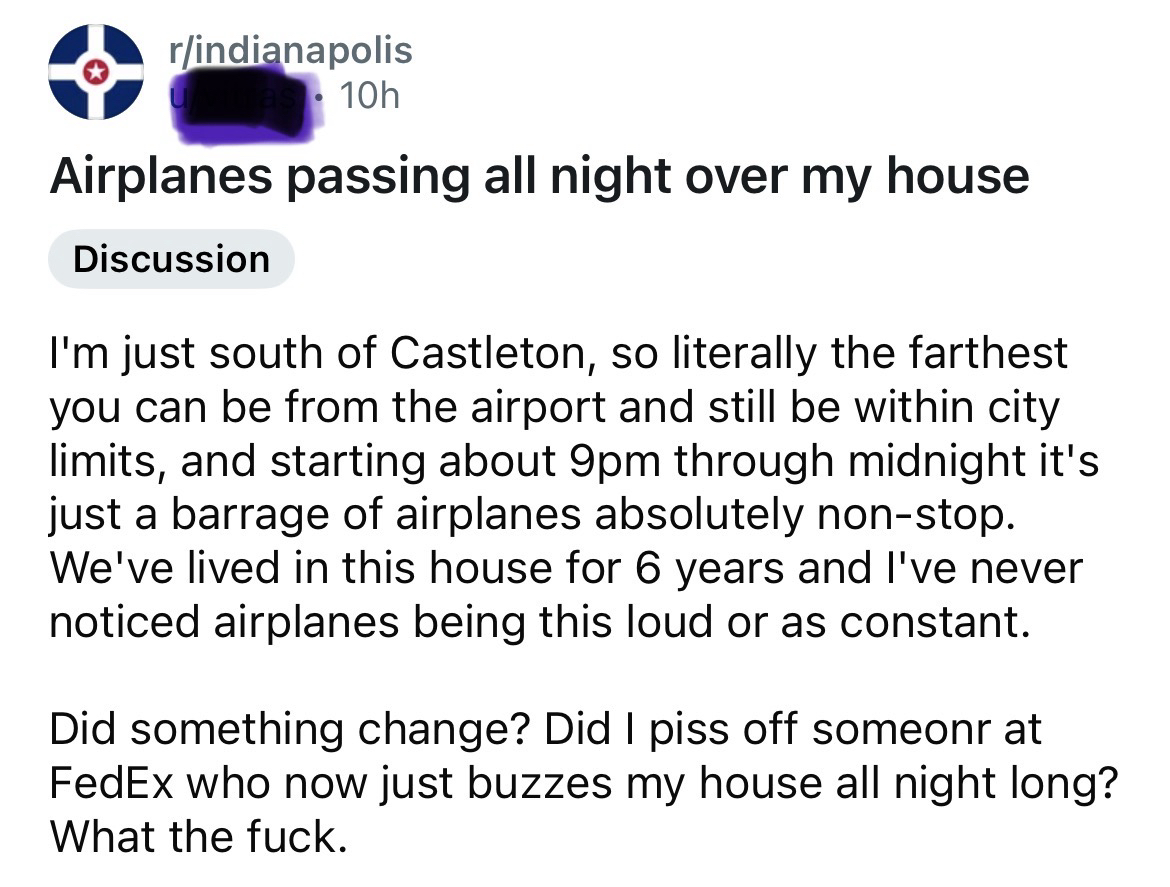Click the "city" word before limits
The height and width of the screenshot is (887, 1170).
(x=1020, y=407)
